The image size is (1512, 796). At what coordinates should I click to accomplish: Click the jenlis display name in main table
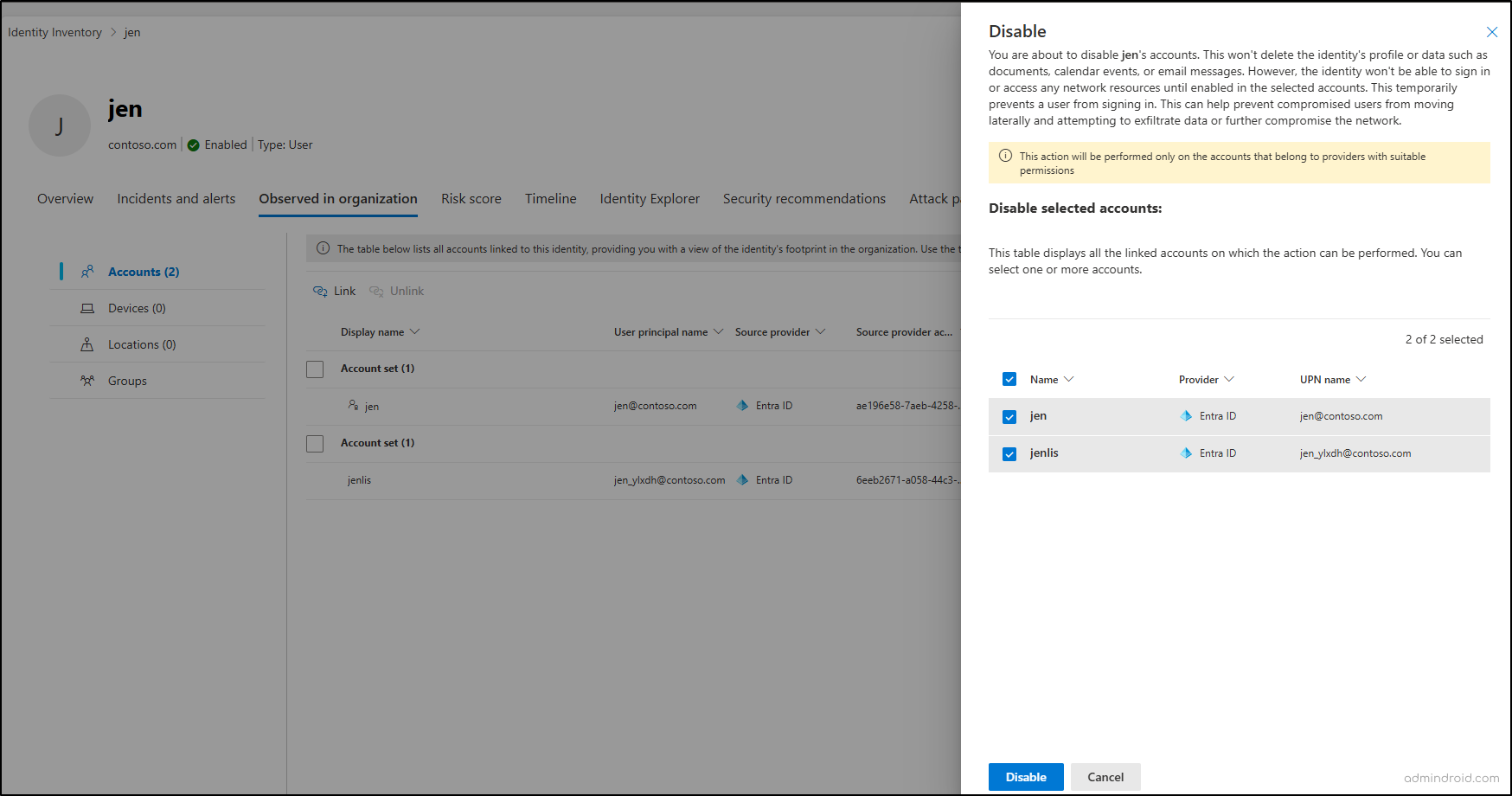[359, 480]
